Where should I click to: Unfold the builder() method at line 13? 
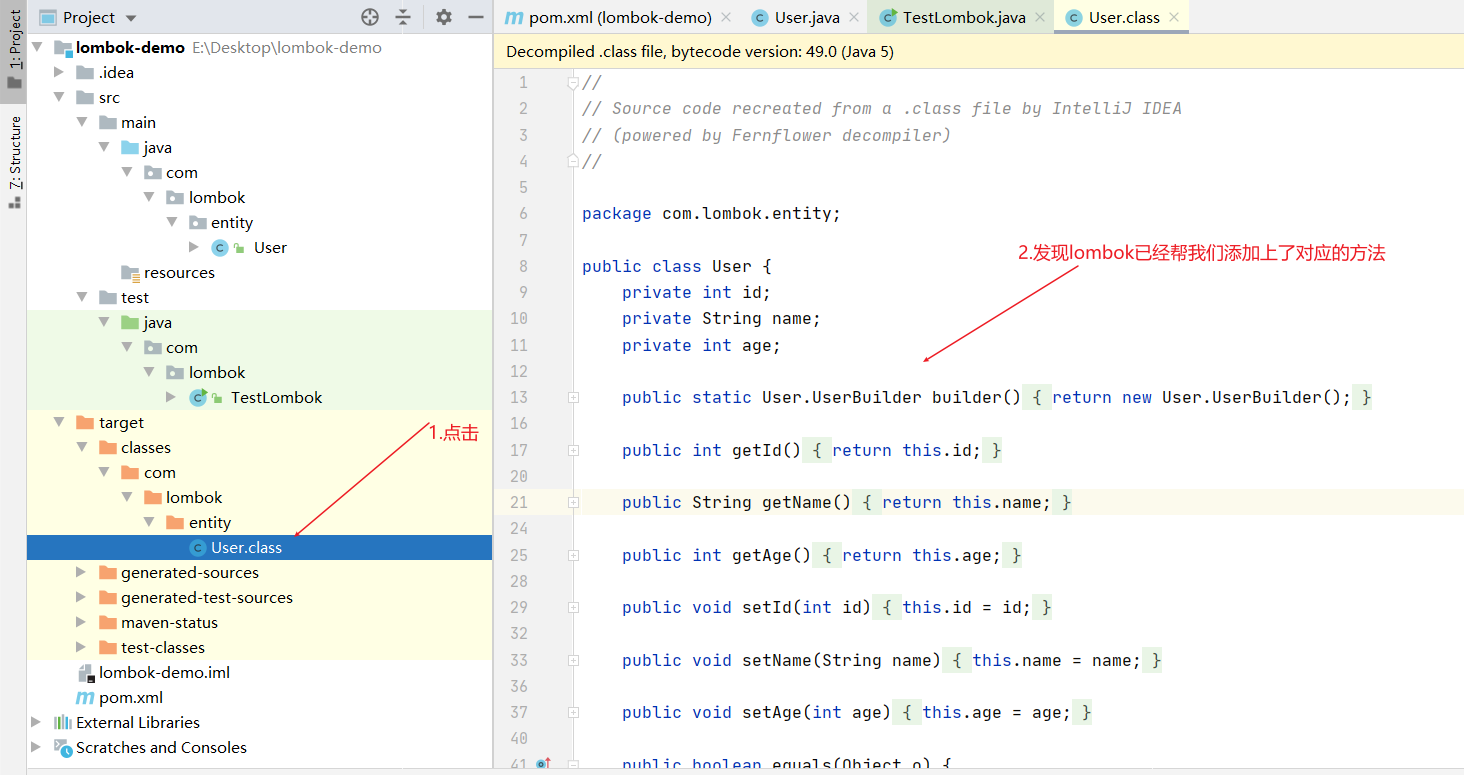(573, 397)
